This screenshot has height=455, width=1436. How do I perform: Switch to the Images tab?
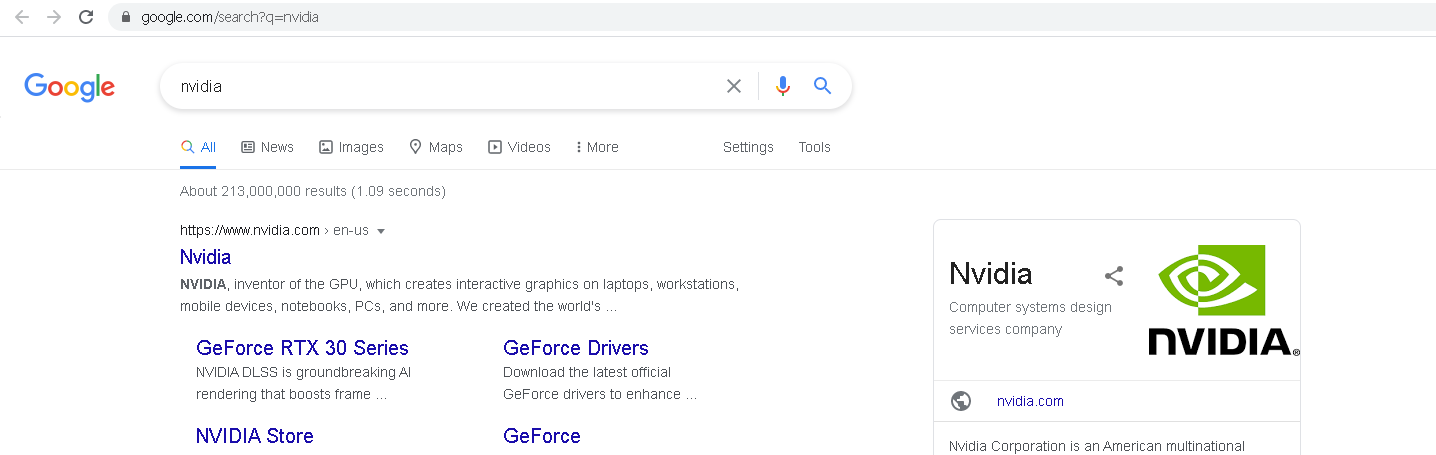(x=351, y=147)
